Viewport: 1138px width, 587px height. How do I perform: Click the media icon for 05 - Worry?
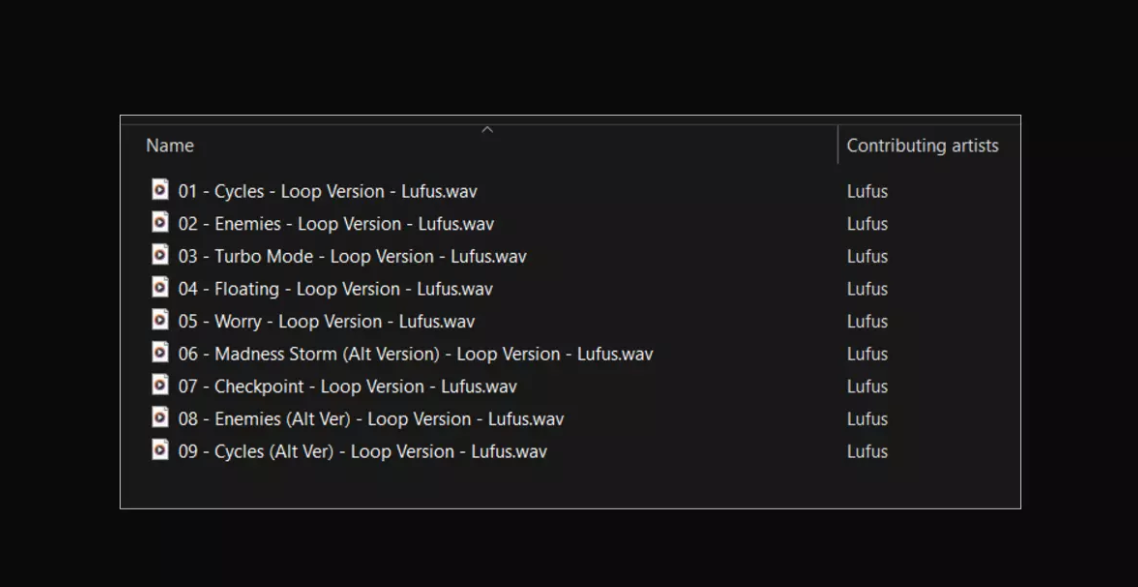160,320
